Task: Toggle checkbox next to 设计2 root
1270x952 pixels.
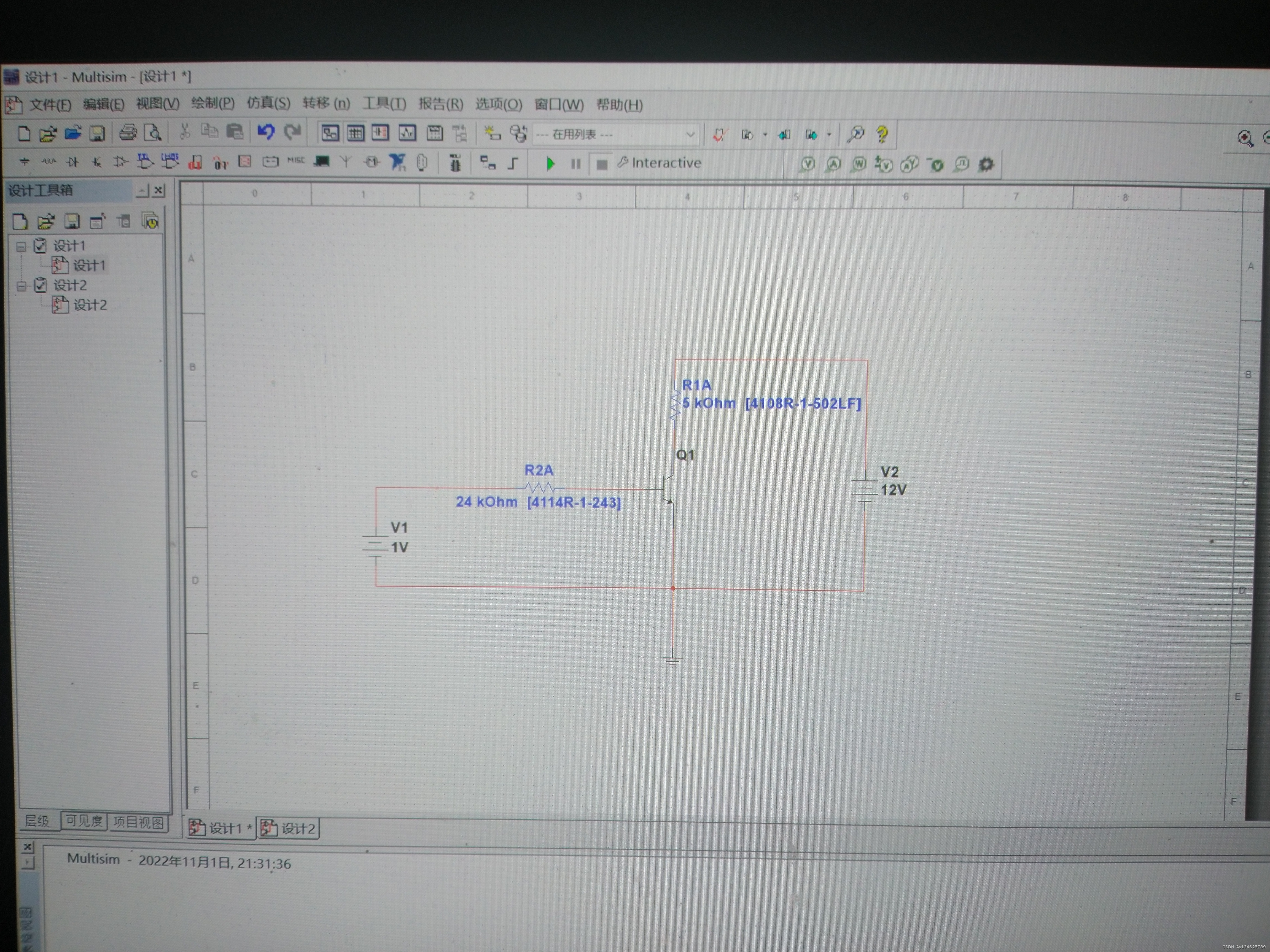Action: coord(40,285)
